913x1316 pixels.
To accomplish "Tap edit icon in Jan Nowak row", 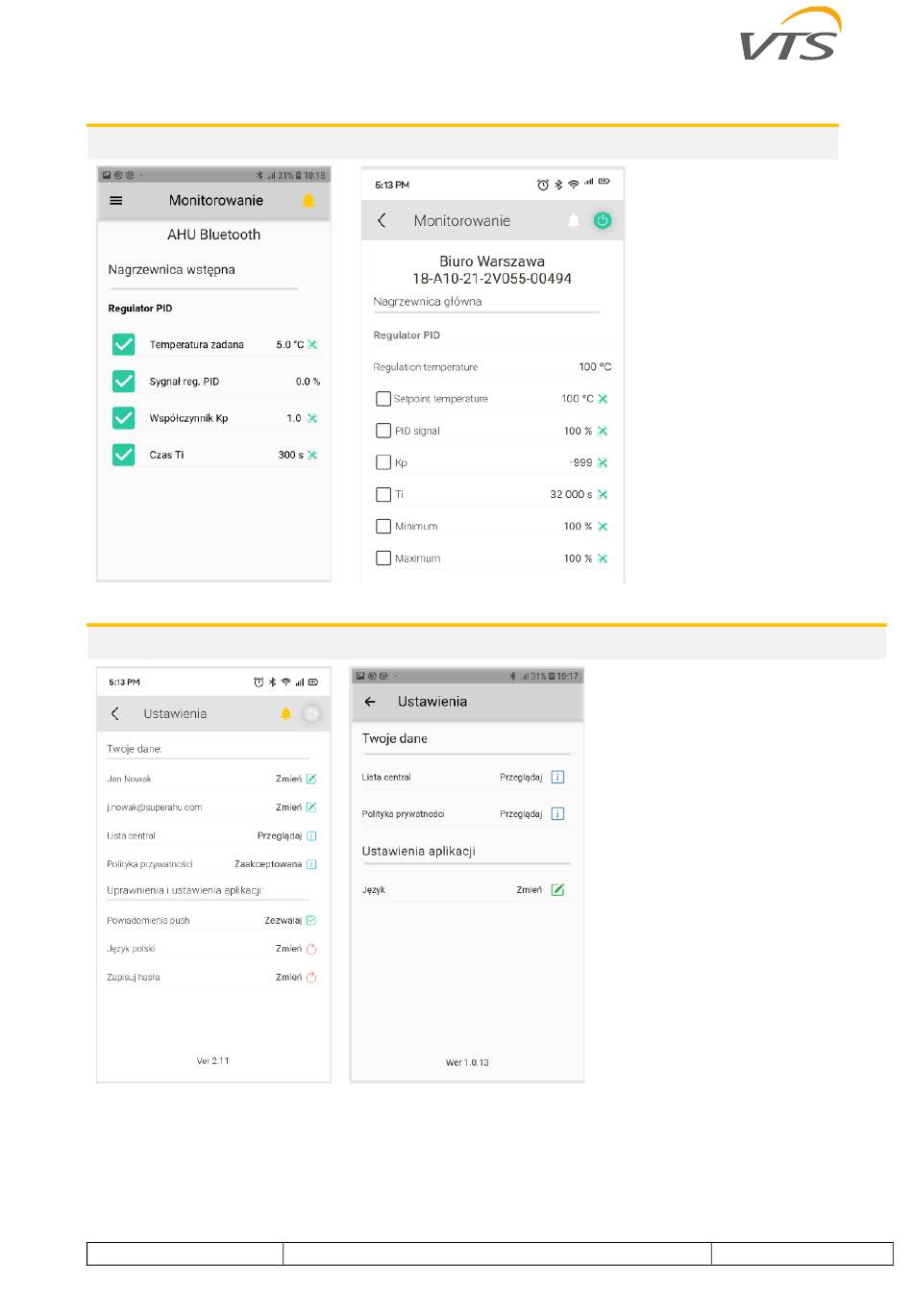I will pos(311,779).
